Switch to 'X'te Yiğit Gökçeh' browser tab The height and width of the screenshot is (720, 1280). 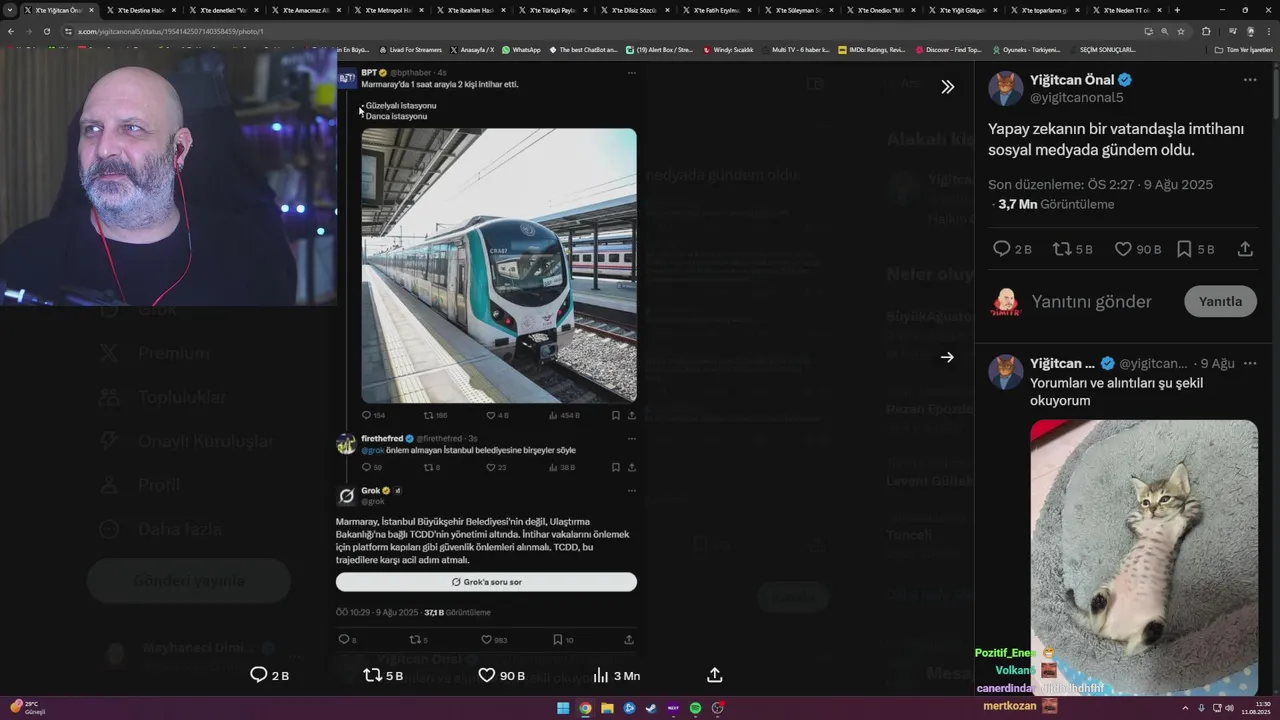click(965, 10)
